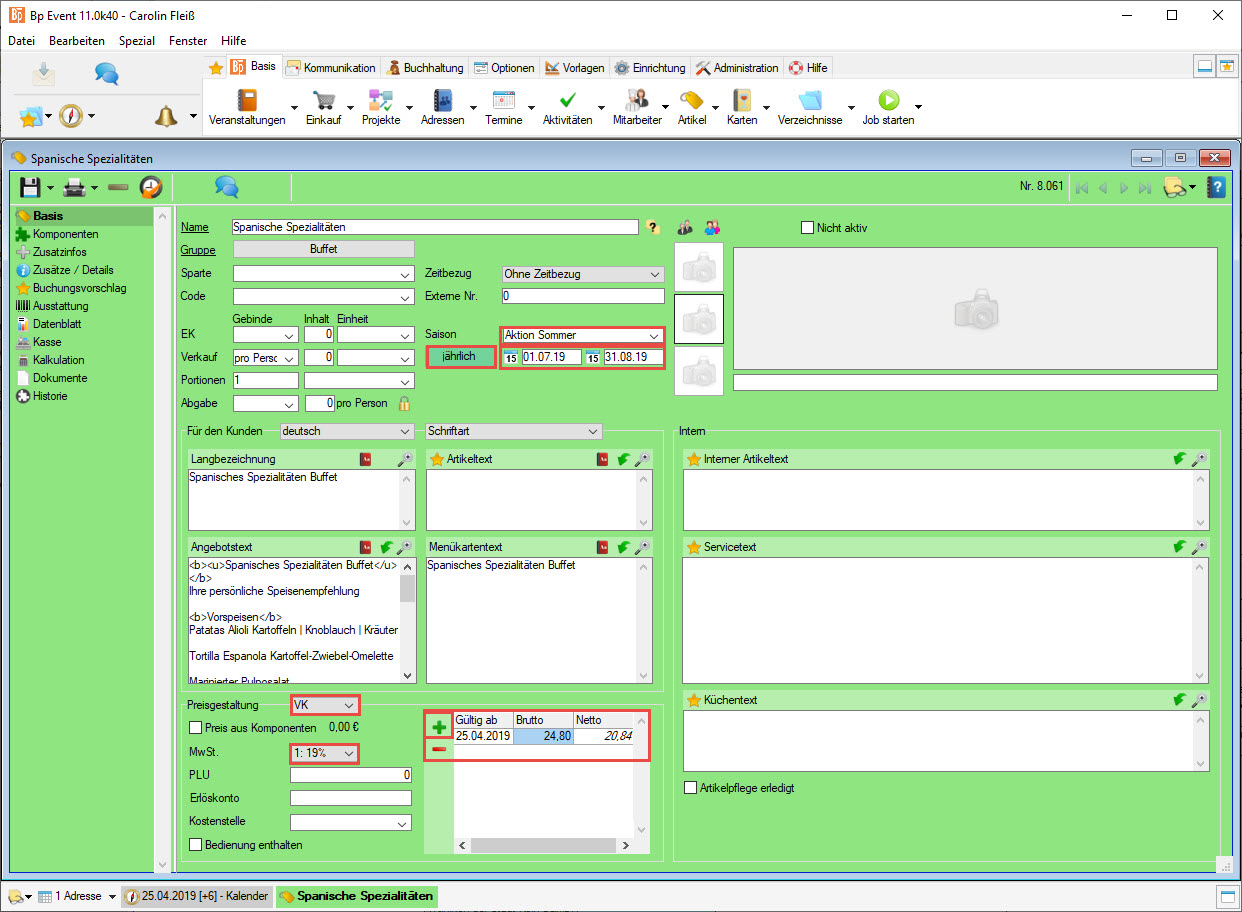Image resolution: width=1242 pixels, height=912 pixels.
Task: Click the Buffet group button
Action: (323, 249)
